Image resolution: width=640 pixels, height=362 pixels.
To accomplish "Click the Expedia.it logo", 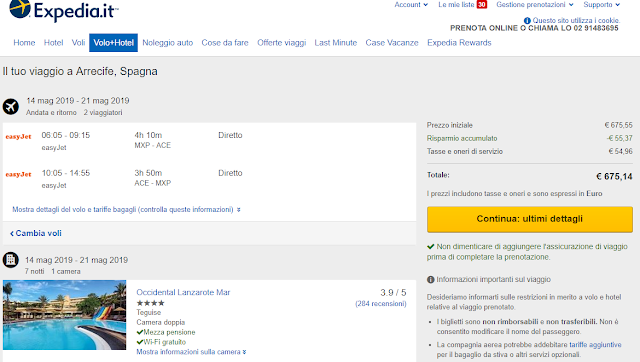I will 64,10.
